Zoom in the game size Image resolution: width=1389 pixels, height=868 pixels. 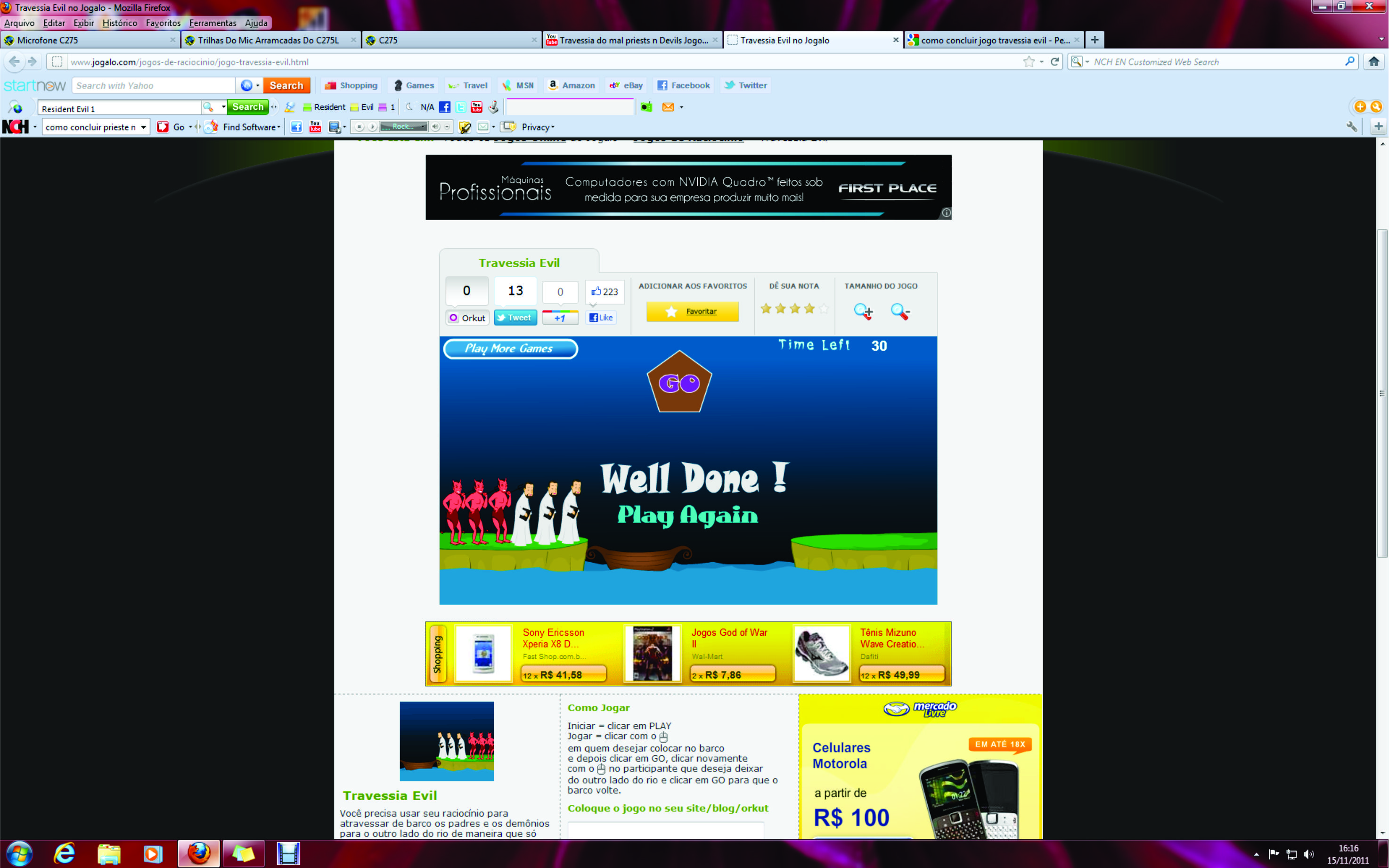(x=863, y=311)
